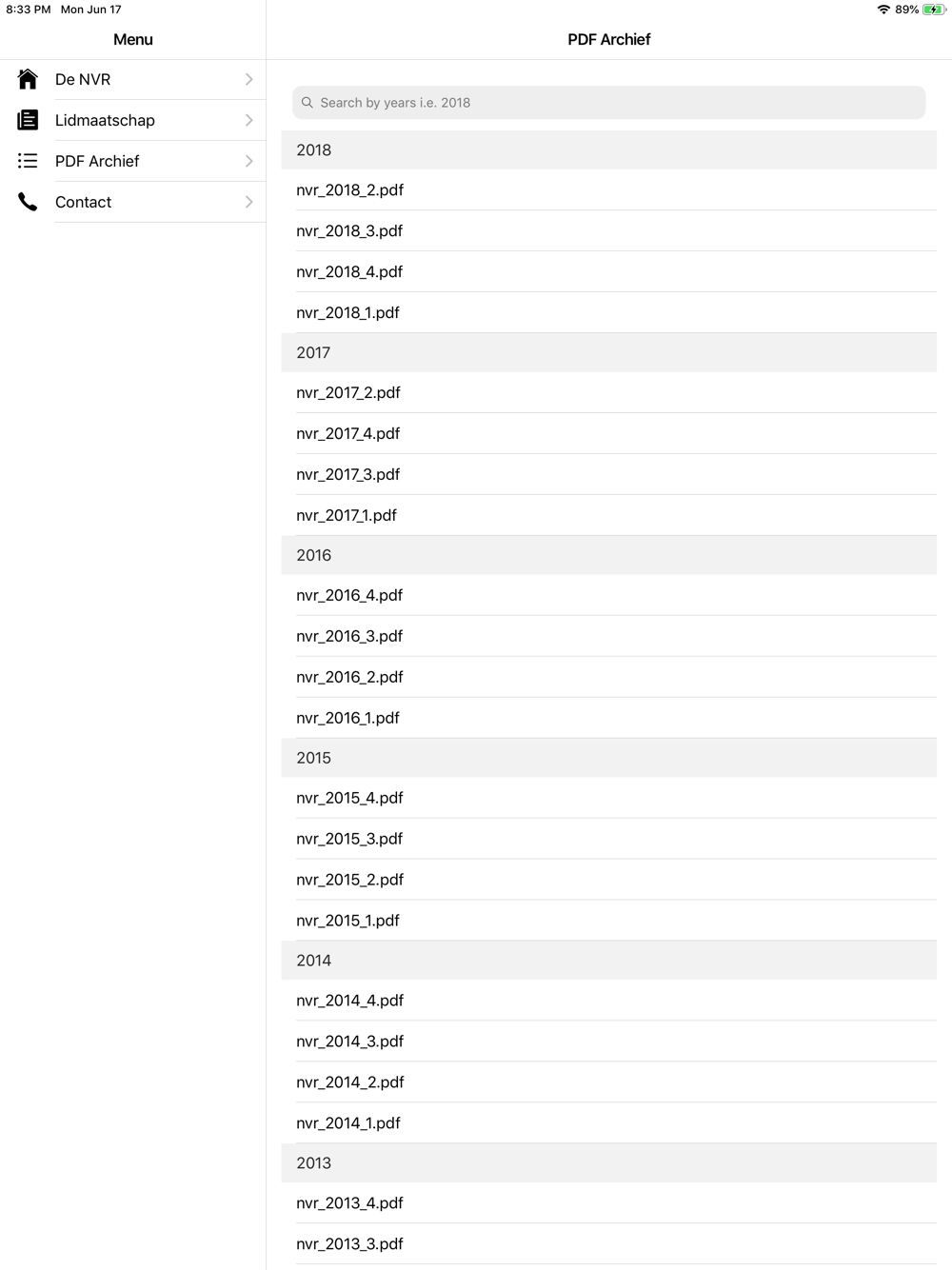Select nvr_2014_2.pdf in archive

(x=609, y=1082)
